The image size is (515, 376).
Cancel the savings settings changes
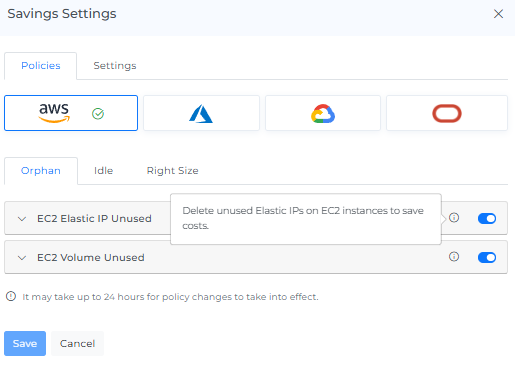point(77,343)
